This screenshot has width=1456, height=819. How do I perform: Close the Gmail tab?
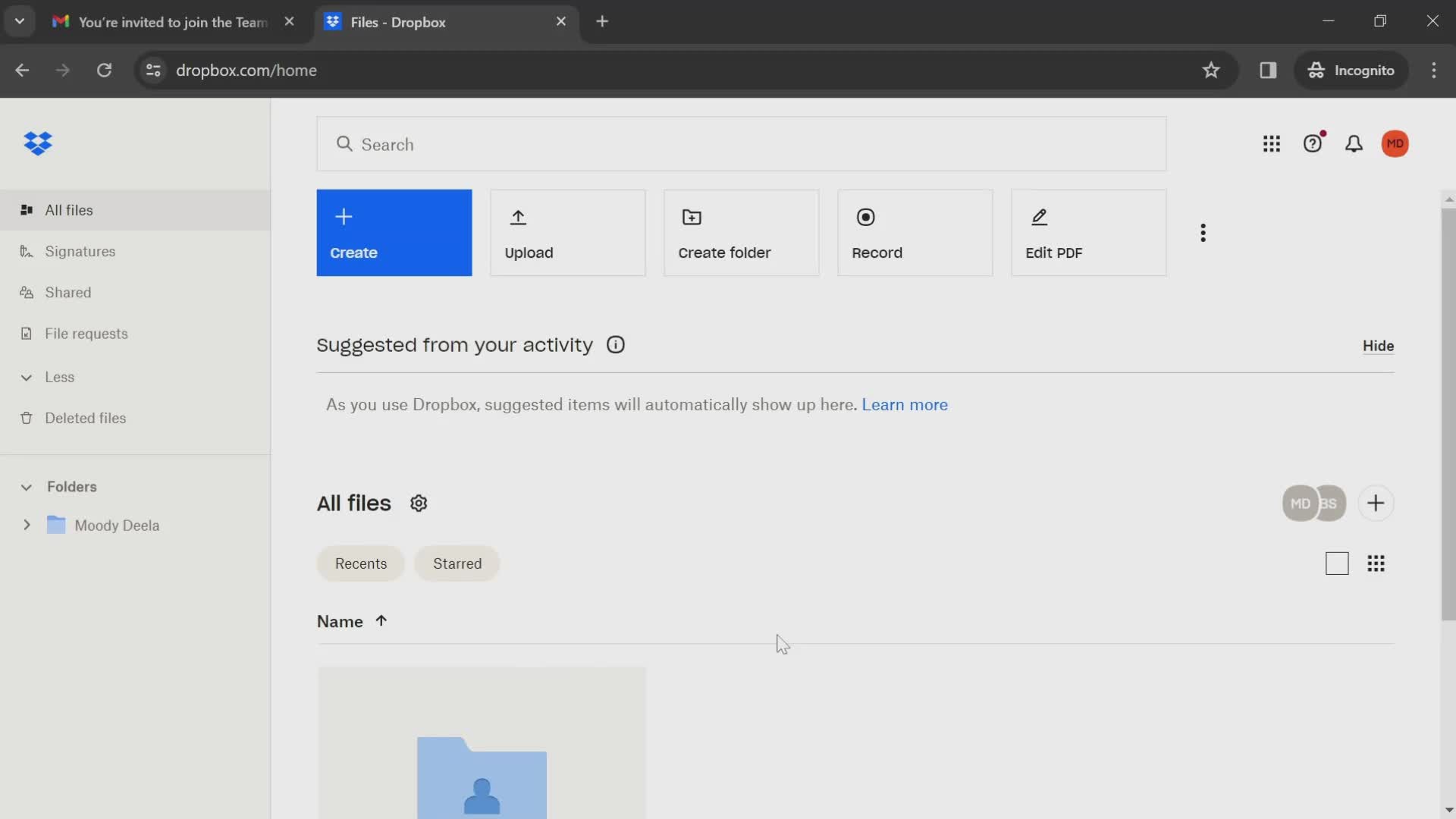pos(289,22)
